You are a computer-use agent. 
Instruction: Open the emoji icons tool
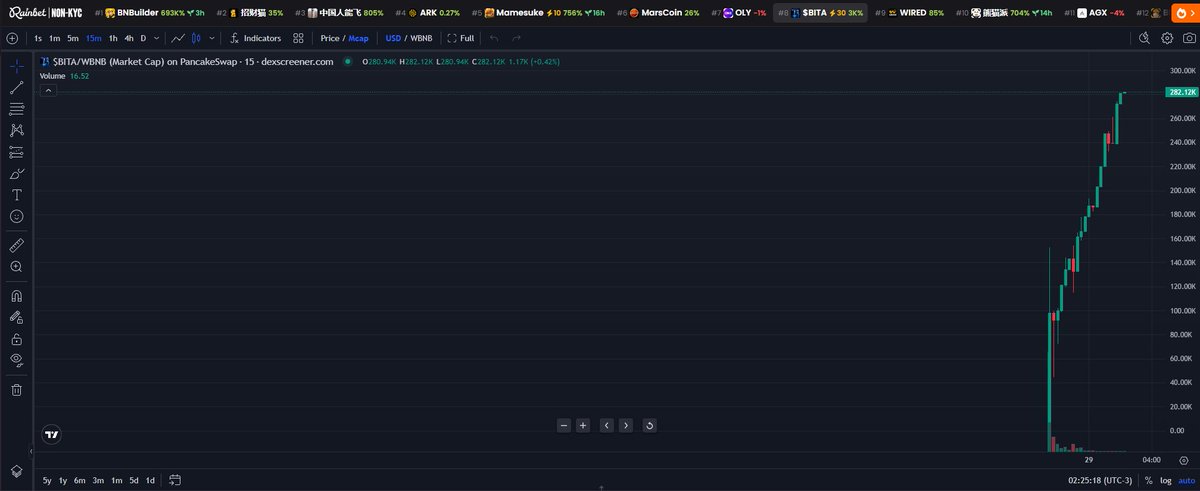coord(16,216)
